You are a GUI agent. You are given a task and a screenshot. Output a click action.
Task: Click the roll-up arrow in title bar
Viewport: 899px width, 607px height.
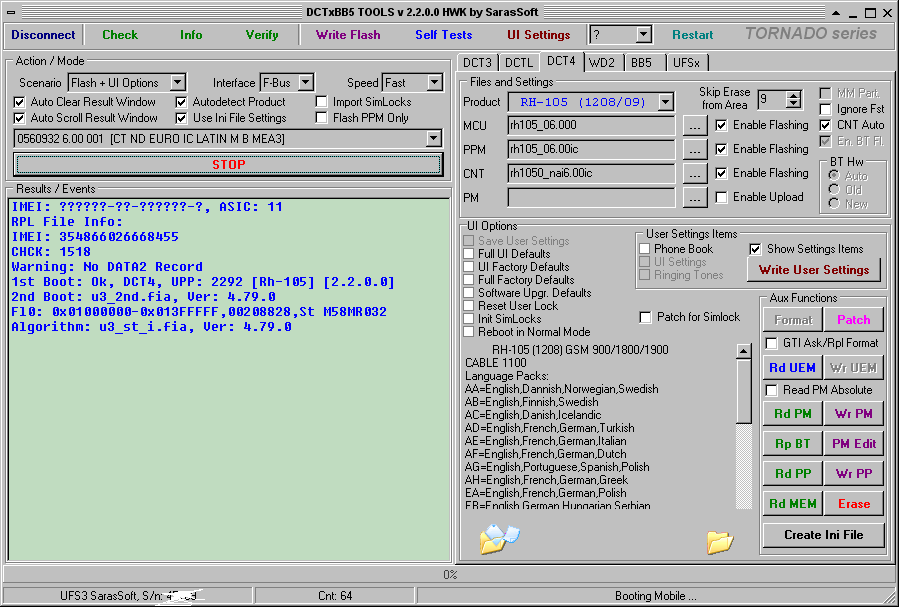pyautogui.click(x=836, y=13)
